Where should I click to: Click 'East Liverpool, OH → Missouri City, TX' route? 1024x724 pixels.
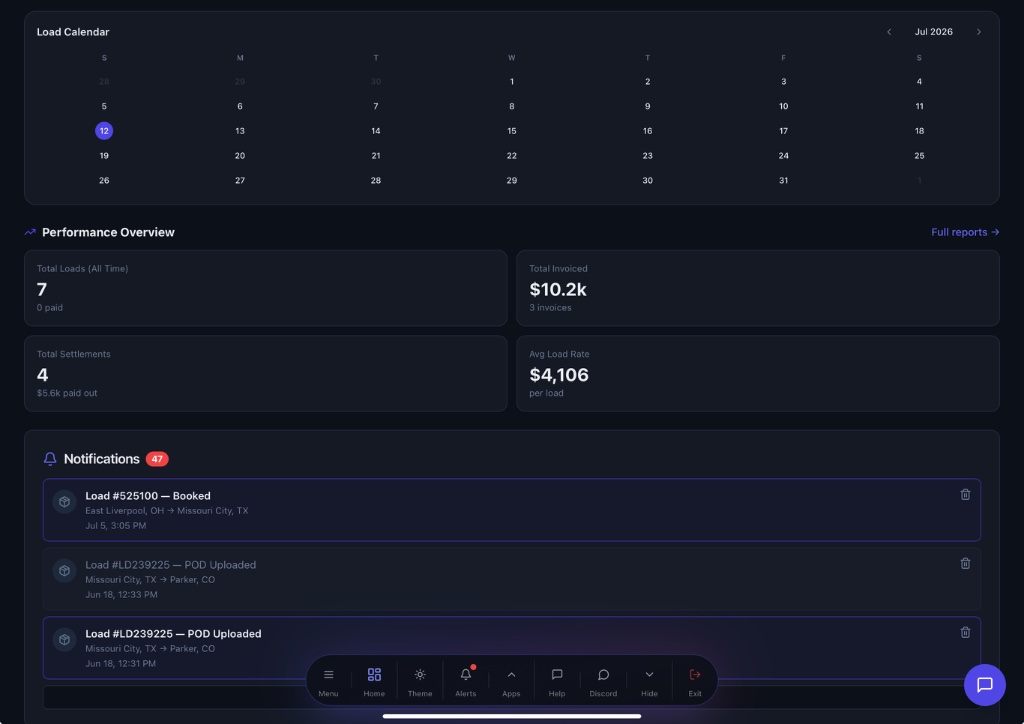[x=167, y=511]
